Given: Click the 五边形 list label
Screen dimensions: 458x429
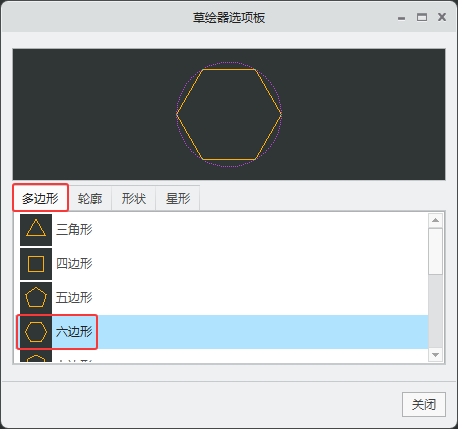Looking at the screenshot, I should click(x=74, y=298).
